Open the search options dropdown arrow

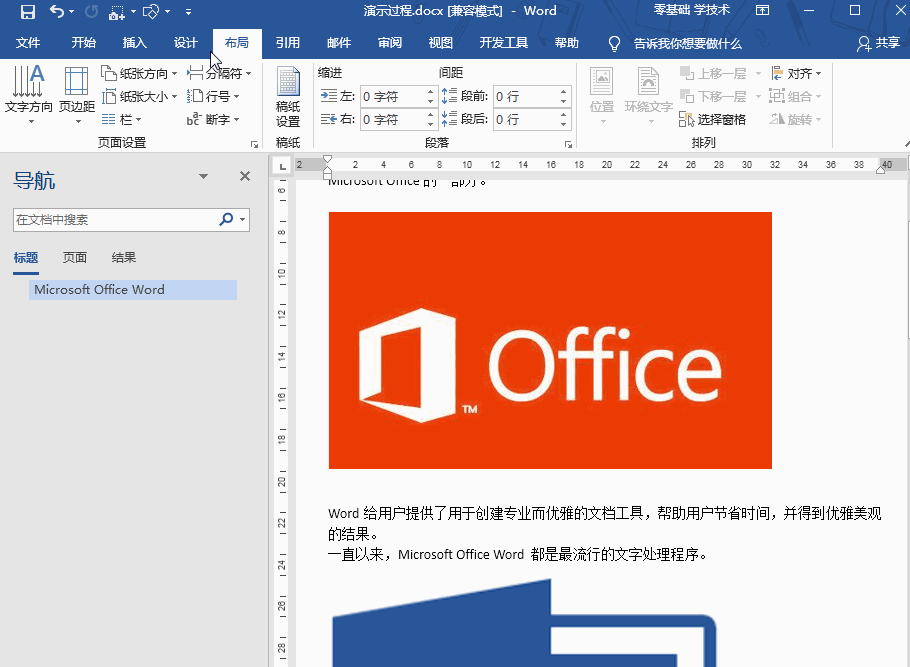coord(243,220)
